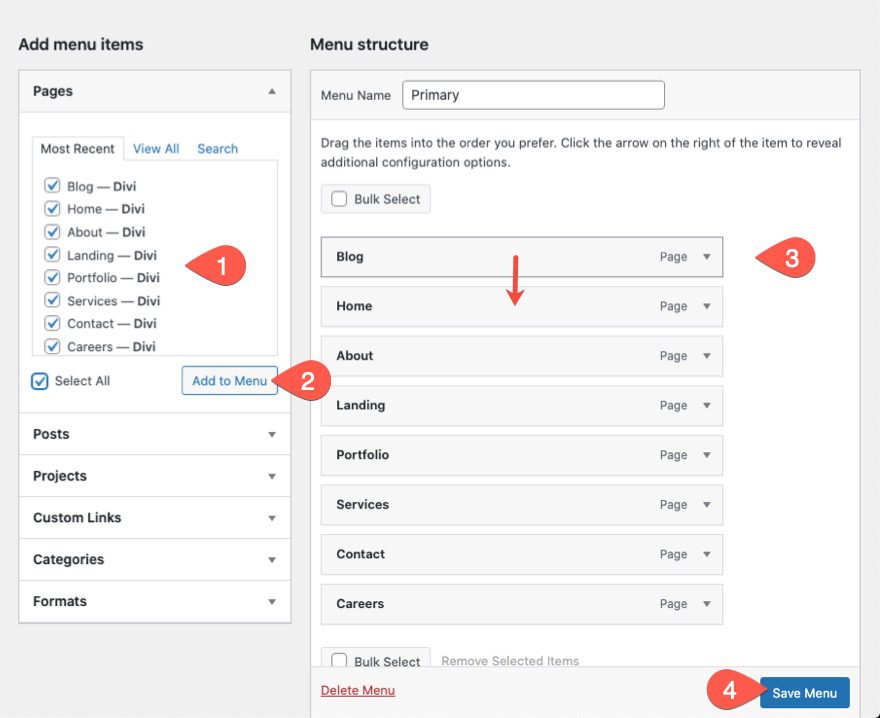880x718 pixels.
Task: Uncheck the Contact page checkbox
Action: click(x=52, y=323)
